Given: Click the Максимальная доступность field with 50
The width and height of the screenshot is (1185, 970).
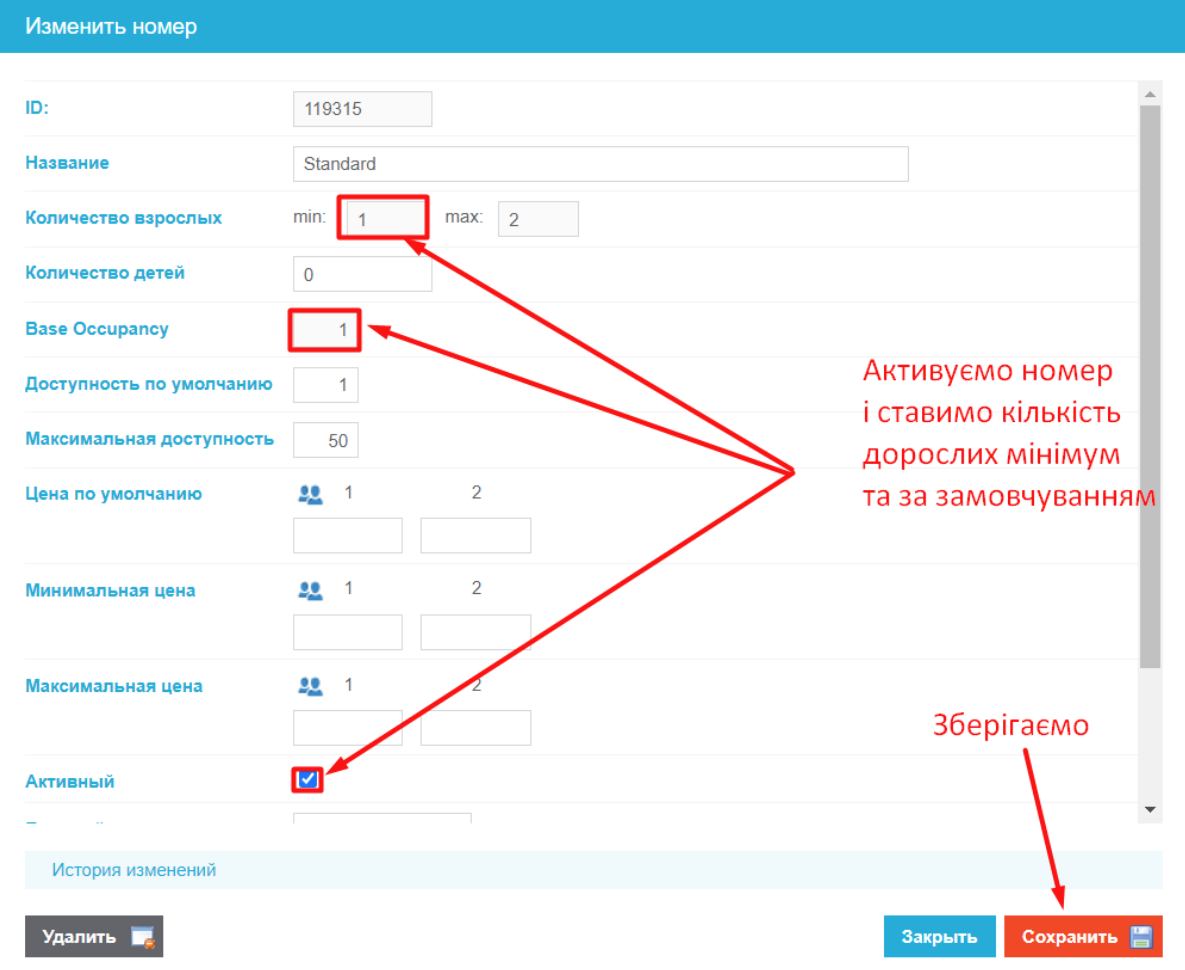Looking at the screenshot, I should (326, 439).
